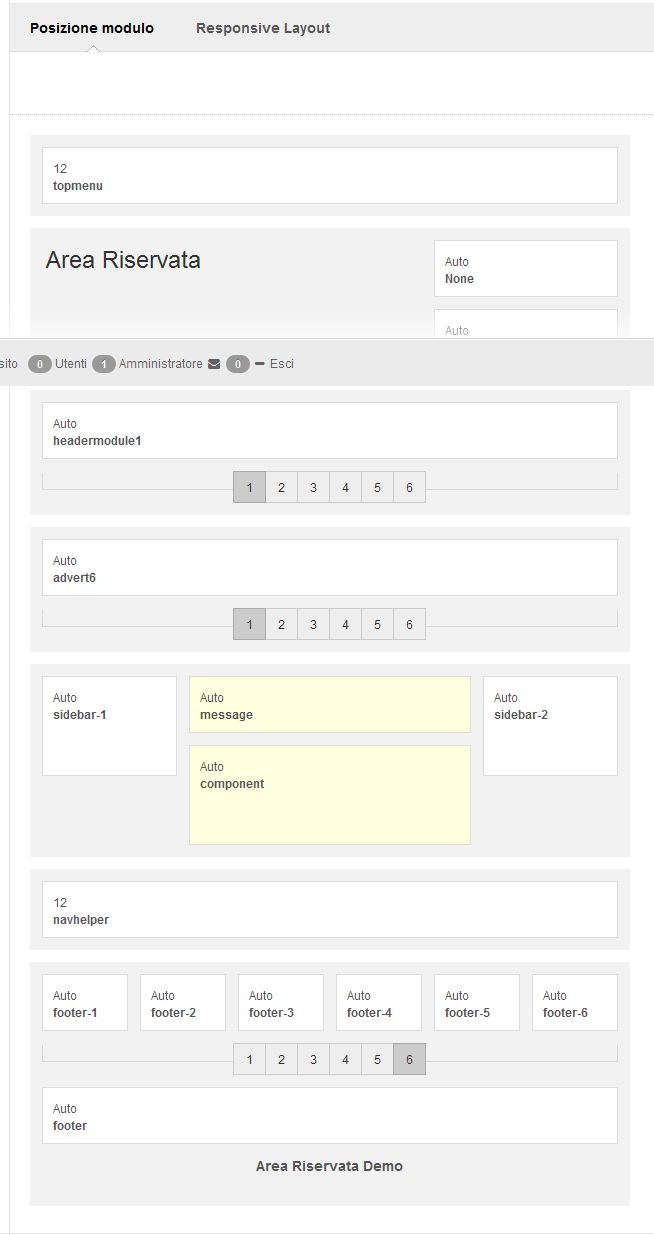This screenshot has width=654, height=1235.
Task: Click the component position box
Action: click(x=329, y=794)
